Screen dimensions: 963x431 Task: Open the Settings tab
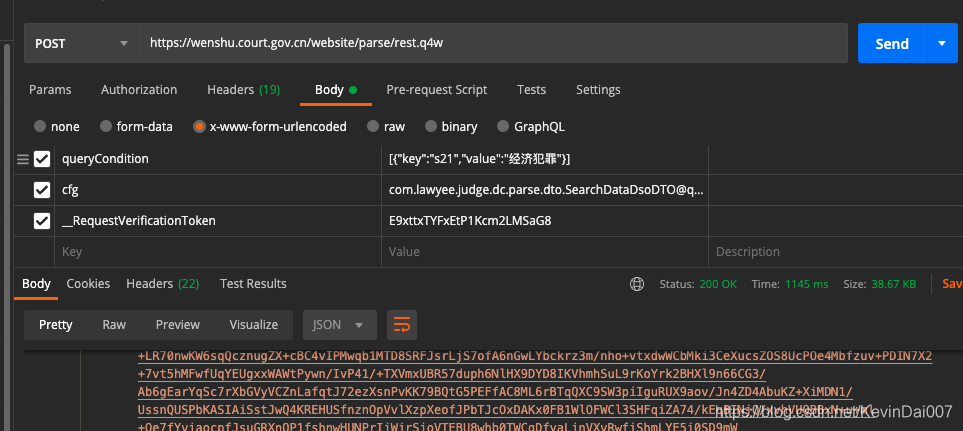tap(598, 90)
